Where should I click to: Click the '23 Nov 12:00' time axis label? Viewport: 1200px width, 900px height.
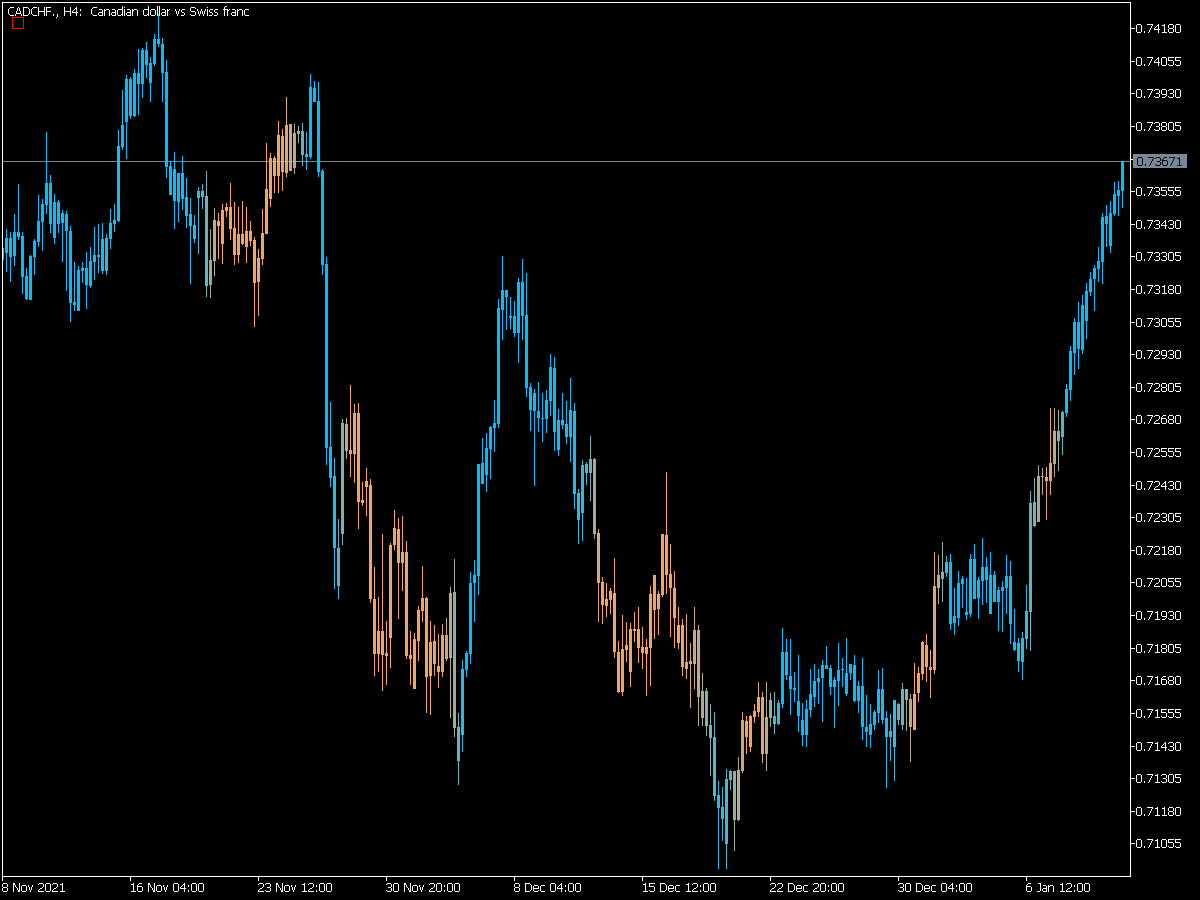click(x=295, y=888)
